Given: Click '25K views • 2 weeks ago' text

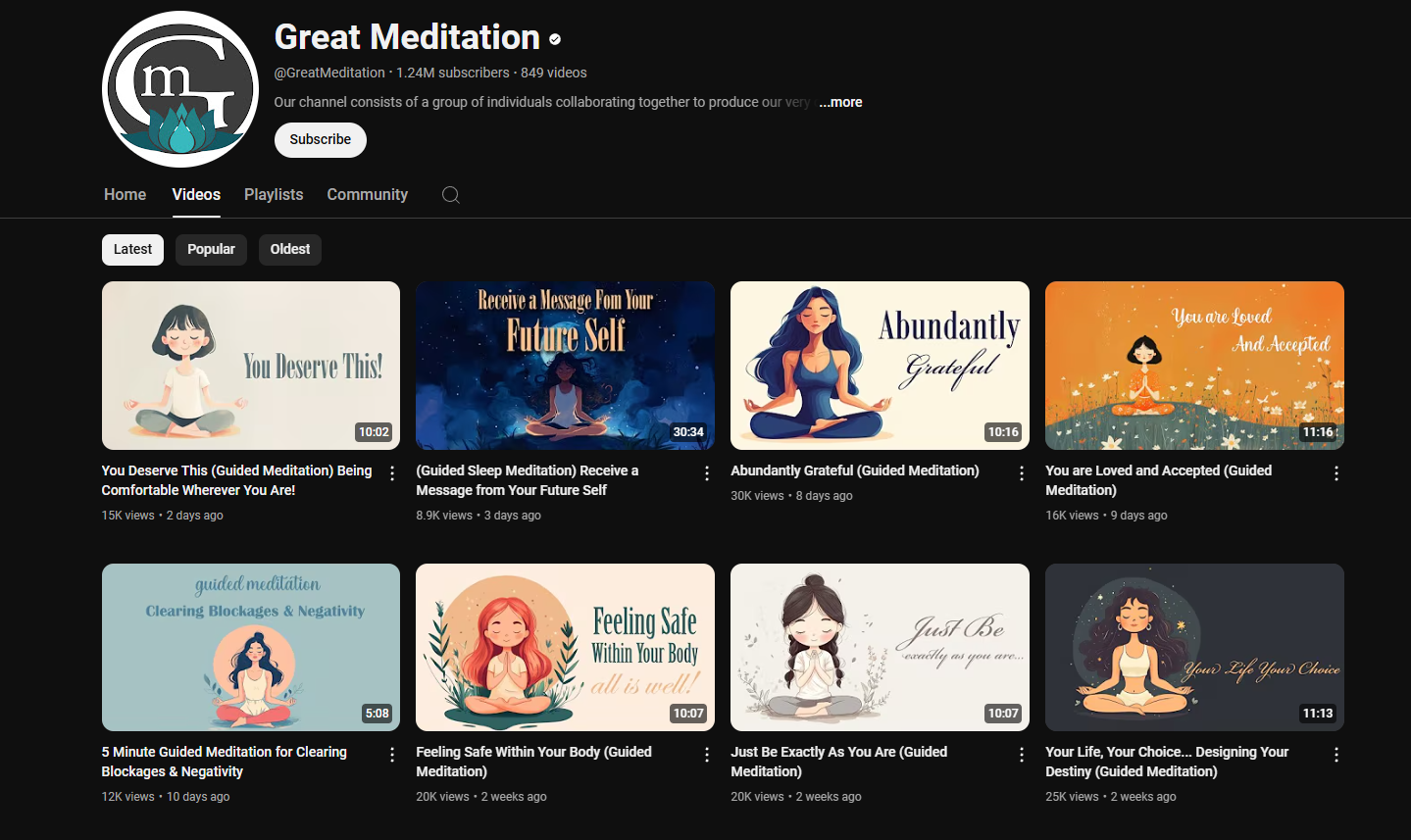Looking at the screenshot, I should click(x=1111, y=797).
